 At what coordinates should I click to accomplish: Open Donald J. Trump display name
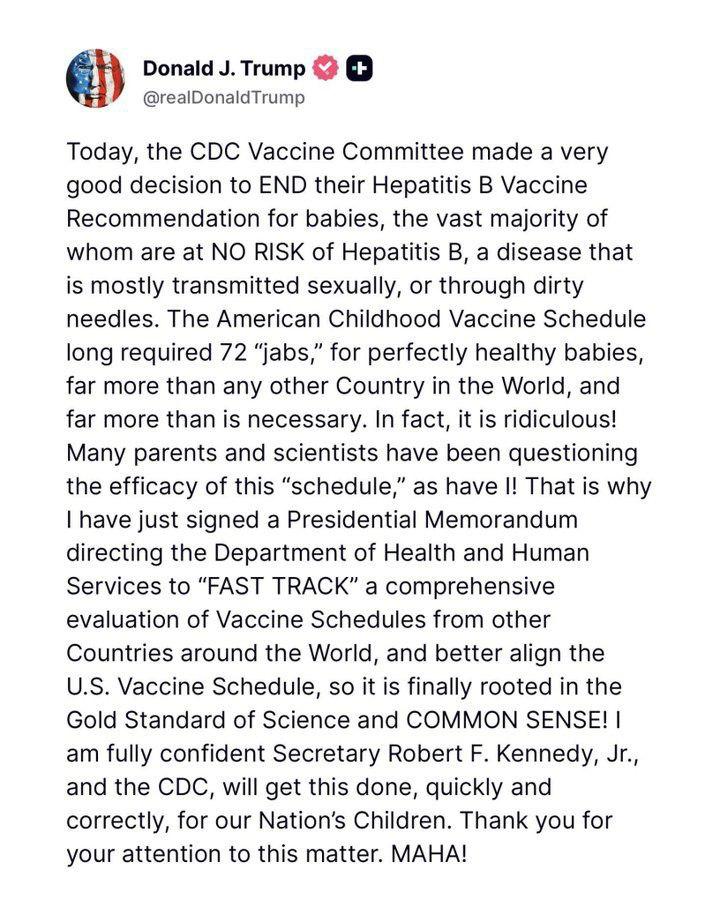pos(224,68)
